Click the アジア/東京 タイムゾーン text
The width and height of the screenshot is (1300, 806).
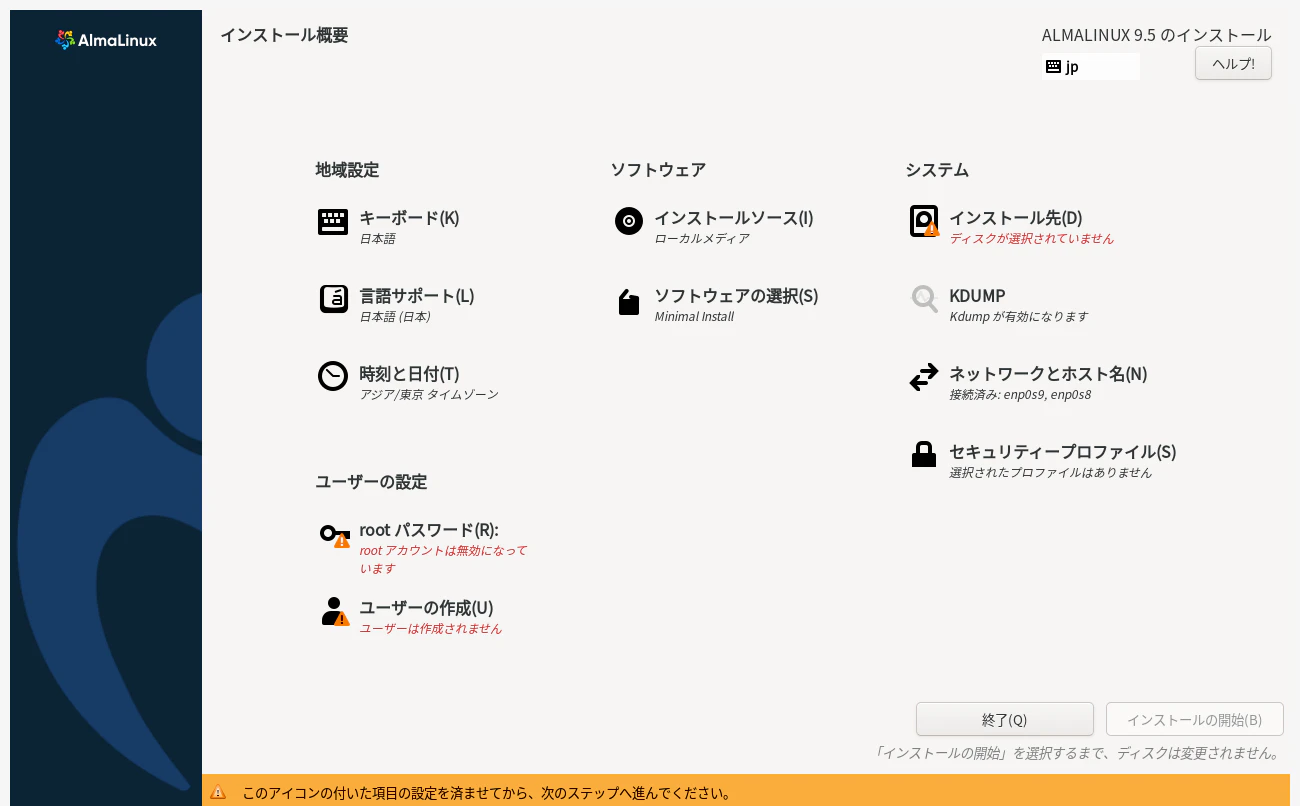tap(429, 395)
